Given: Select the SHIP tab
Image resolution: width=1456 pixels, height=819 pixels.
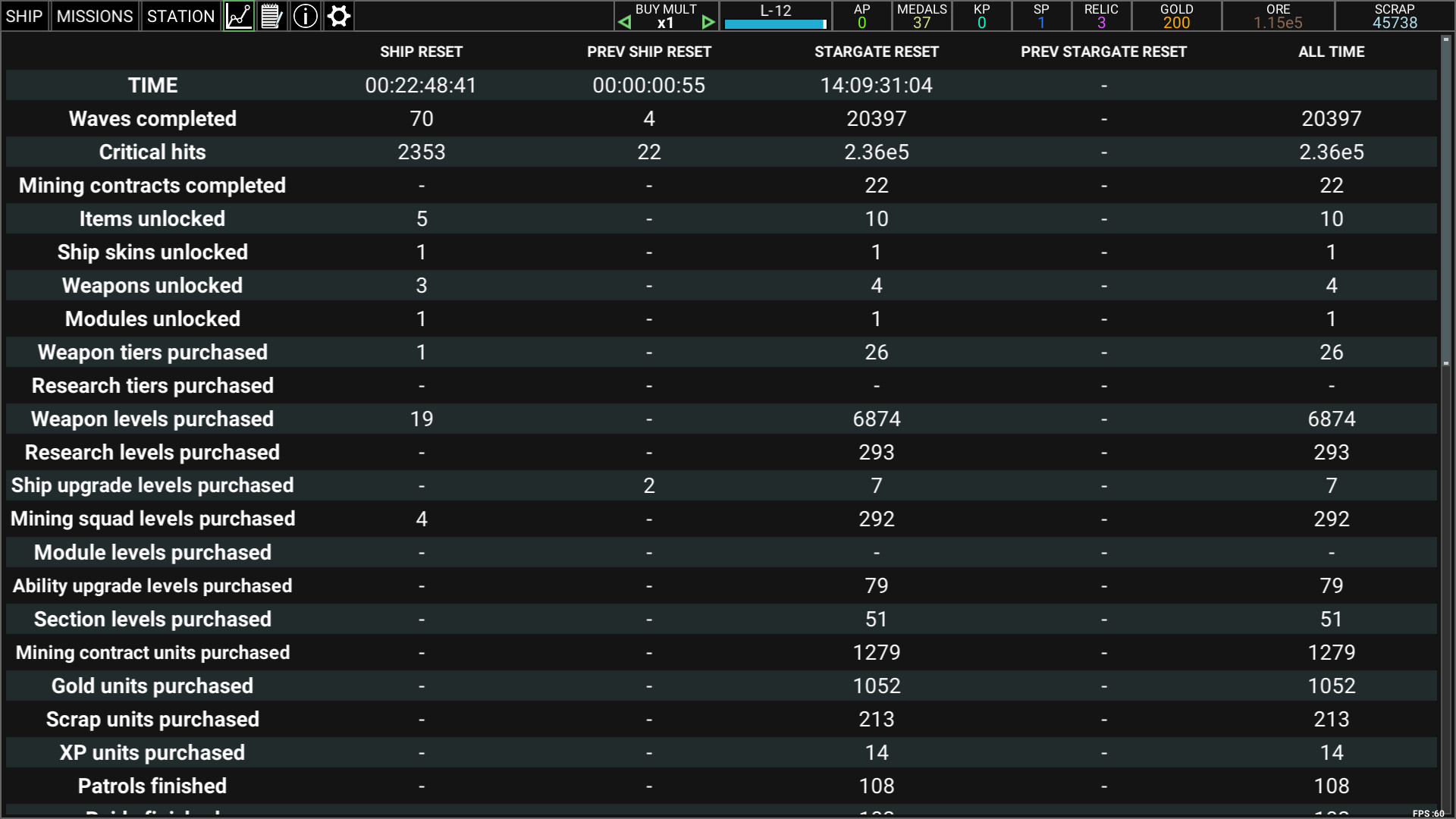Looking at the screenshot, I should (24, 16).
